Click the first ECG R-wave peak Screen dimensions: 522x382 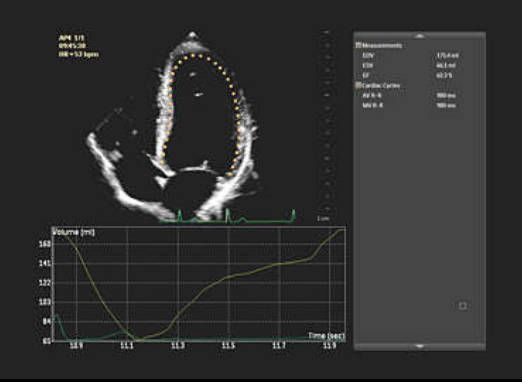(180, 214)
